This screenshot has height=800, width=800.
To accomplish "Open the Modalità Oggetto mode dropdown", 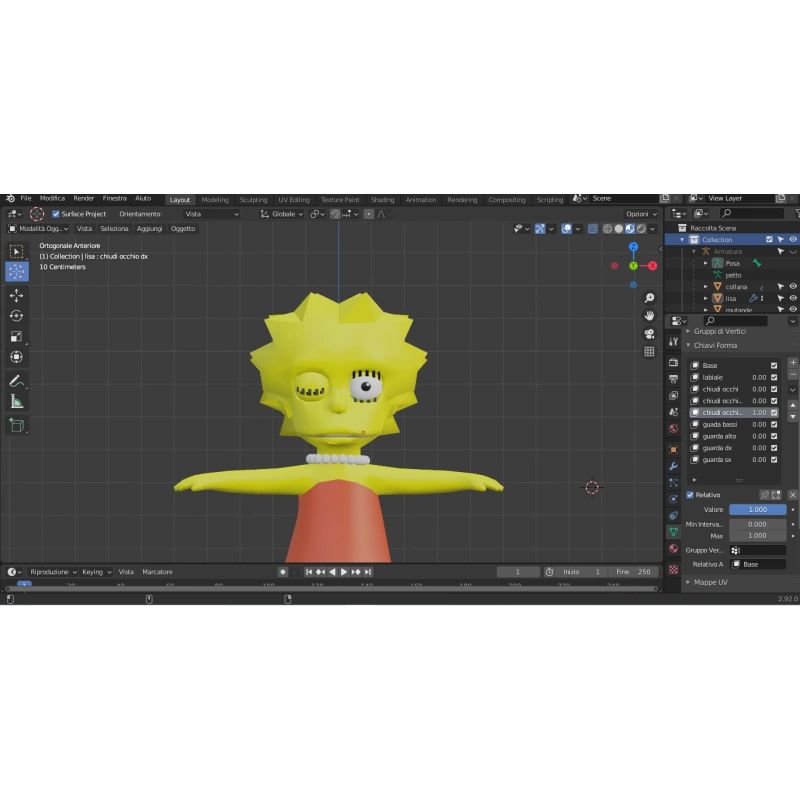I will (x=39, y=229).
